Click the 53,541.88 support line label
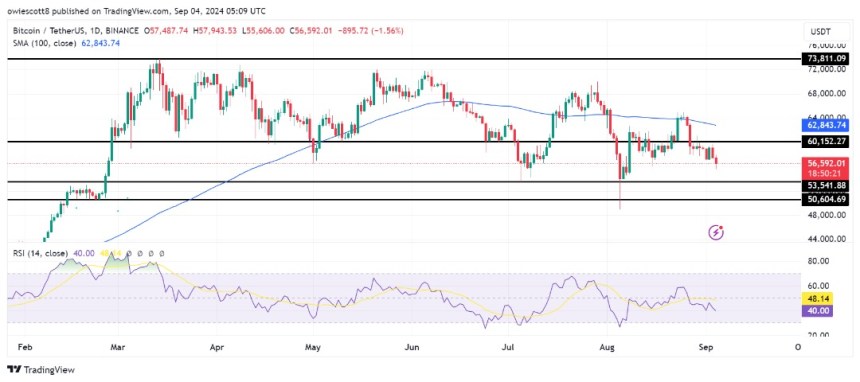 825,186
